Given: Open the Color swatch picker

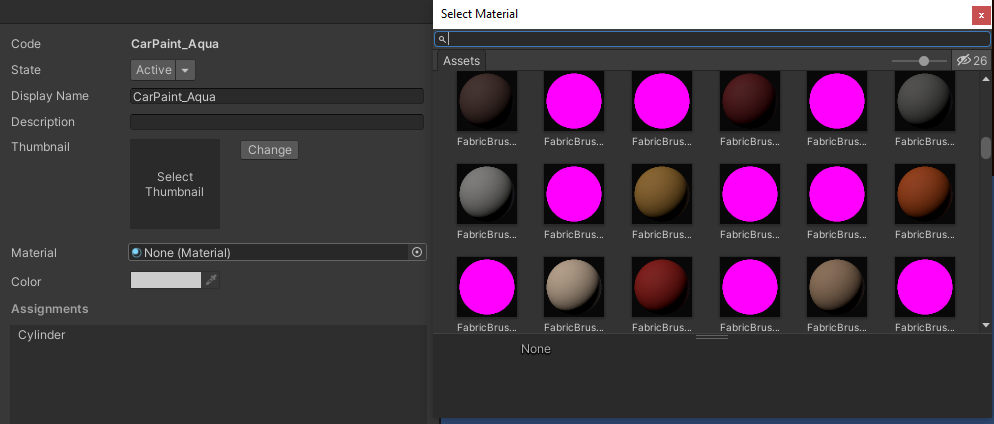Looking at the screenshot, I should click(x=166, y=281).
